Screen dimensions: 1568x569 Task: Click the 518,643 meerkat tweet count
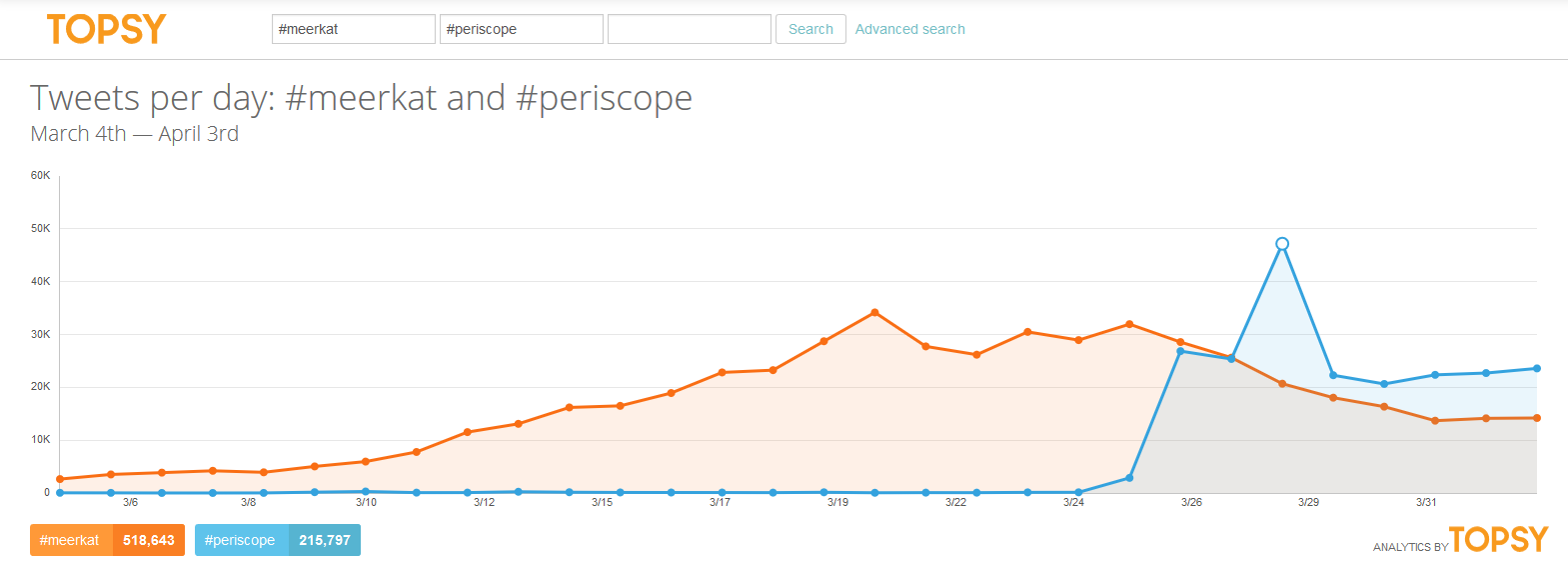[x=148, y=540]
